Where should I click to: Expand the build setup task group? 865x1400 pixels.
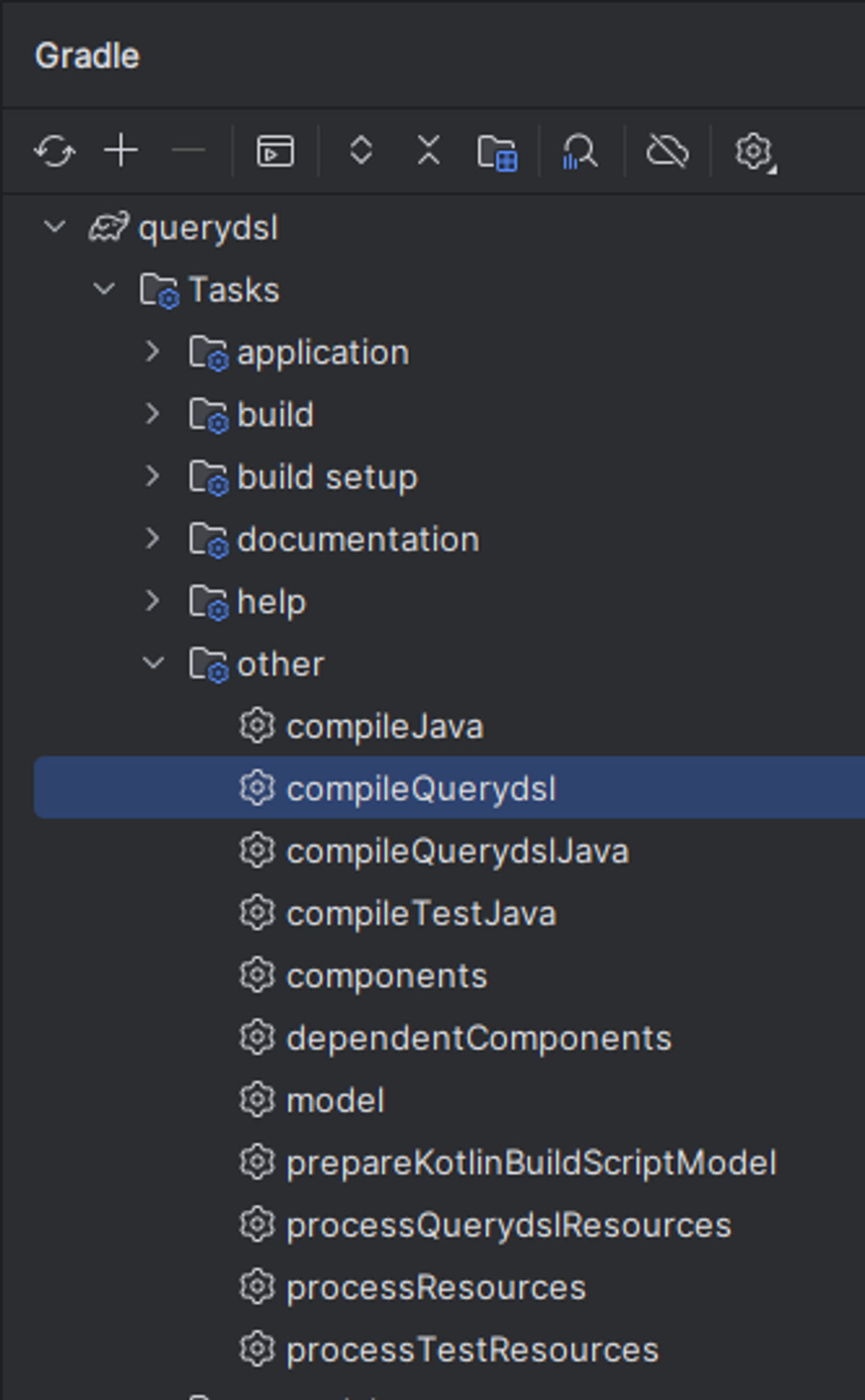(x=153, y=477)
